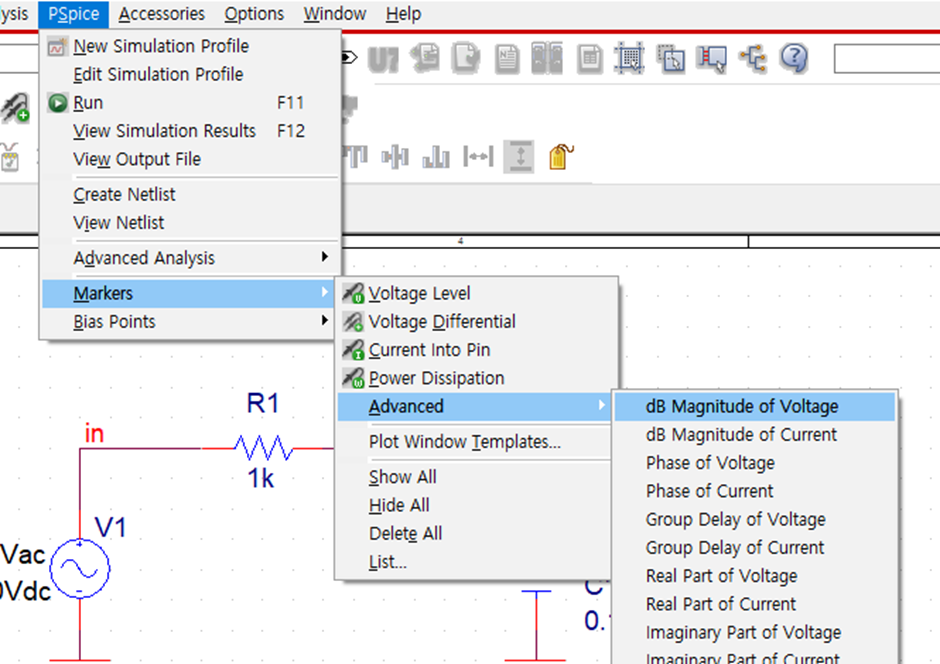This screenshot has height=664, width=940.
Task: Select View Simulation Results
Action: click(190, 131)
